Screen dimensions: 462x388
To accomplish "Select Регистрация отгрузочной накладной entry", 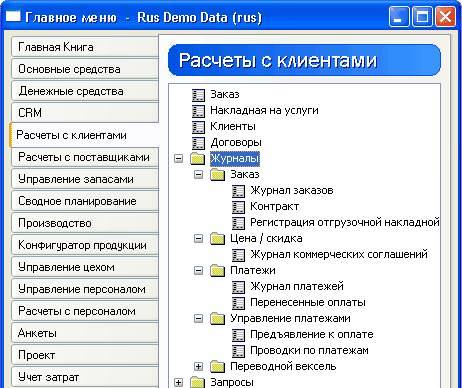I will pos(345,222).
